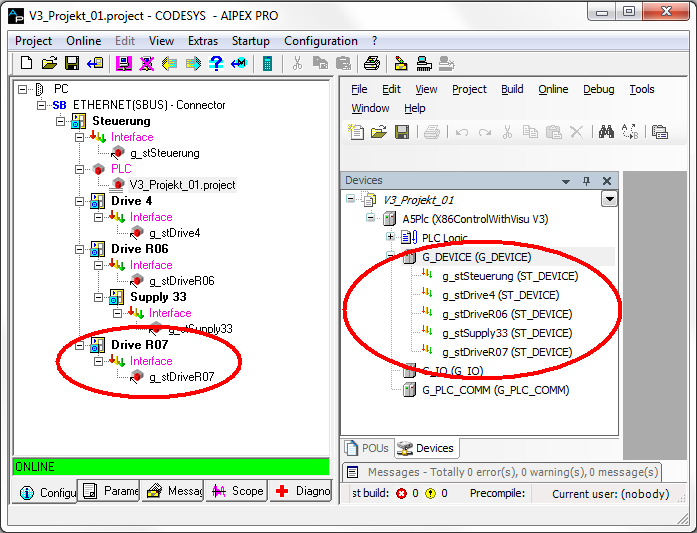Click the magenta login/online toolbar icon
697x533 pixels.
(x=124, y=64)
